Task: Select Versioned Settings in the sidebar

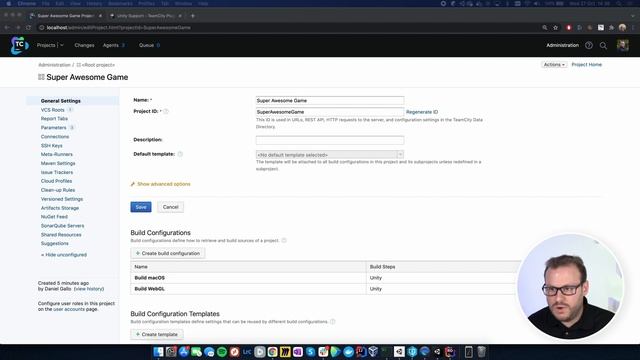Action: click(x=62, y=199)
